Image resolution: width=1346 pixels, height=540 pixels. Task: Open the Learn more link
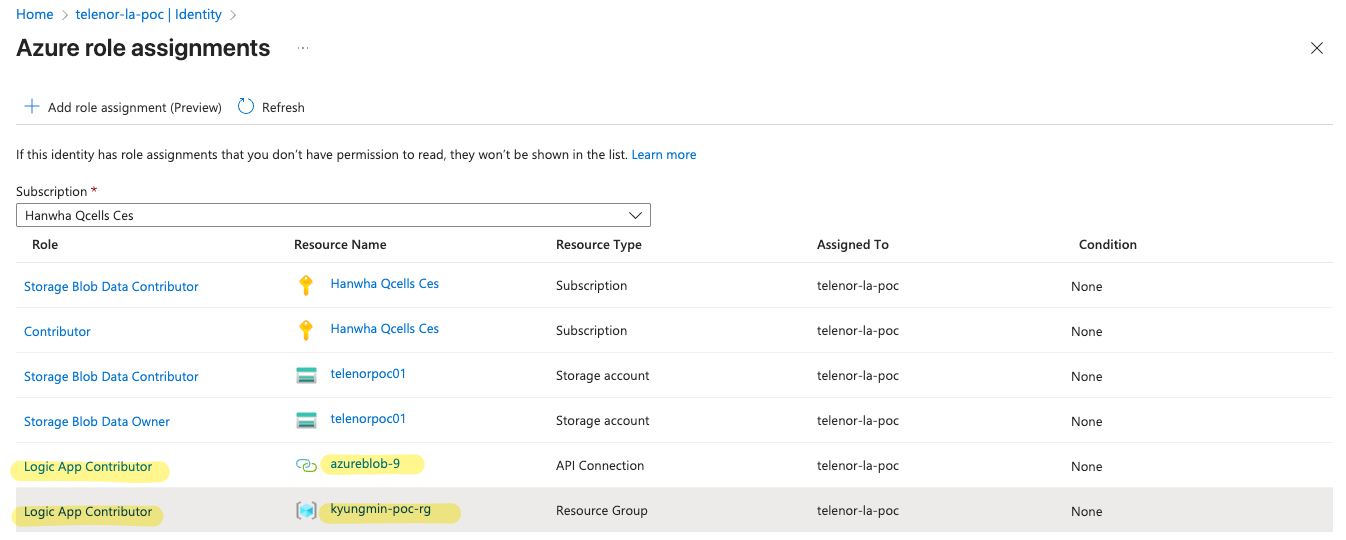click(664, 155)
